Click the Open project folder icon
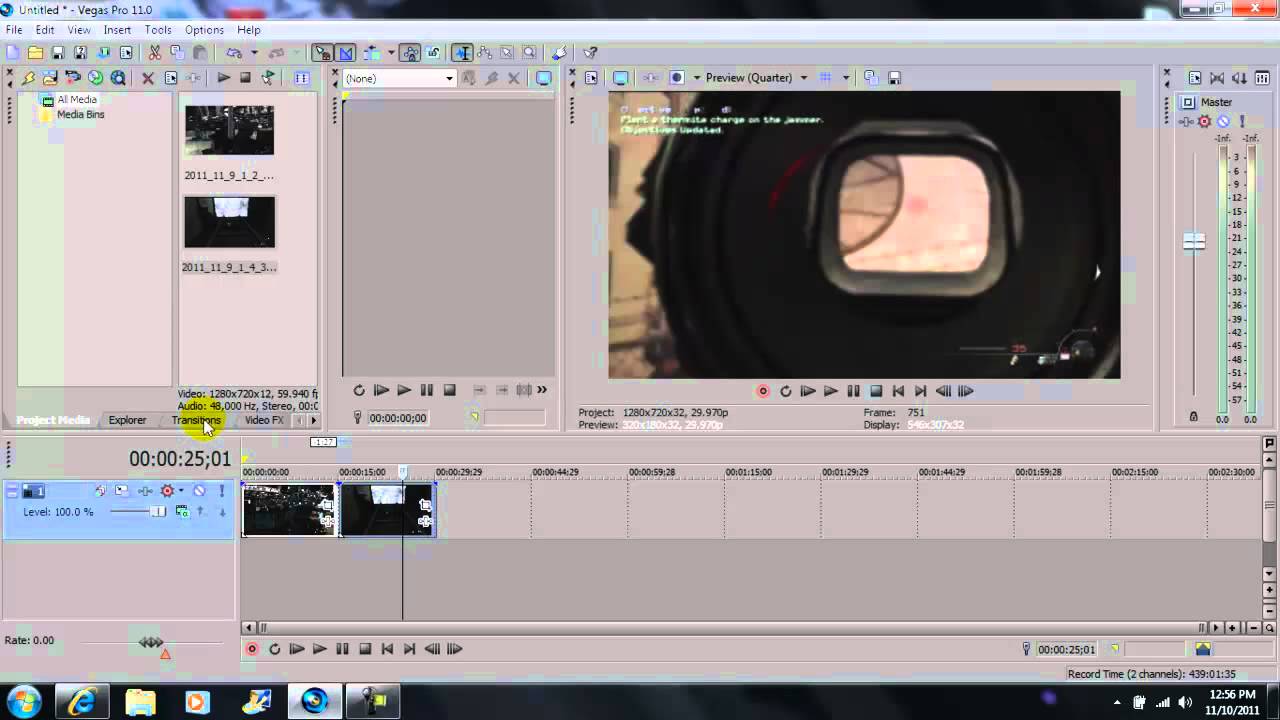This screenshot has height=720, width=1280. [x=35, y=53]
